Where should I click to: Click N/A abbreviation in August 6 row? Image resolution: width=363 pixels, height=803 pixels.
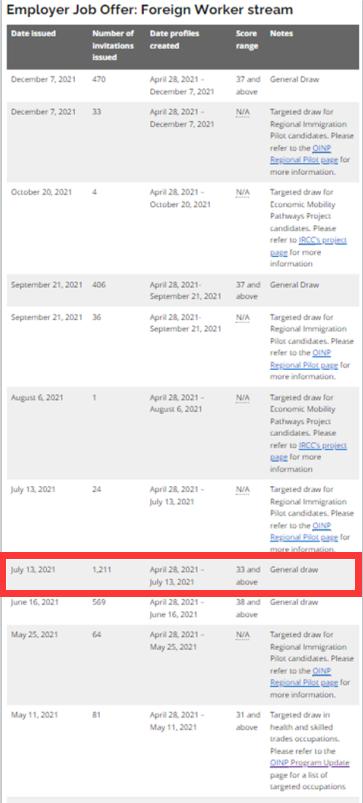point(242,397)
